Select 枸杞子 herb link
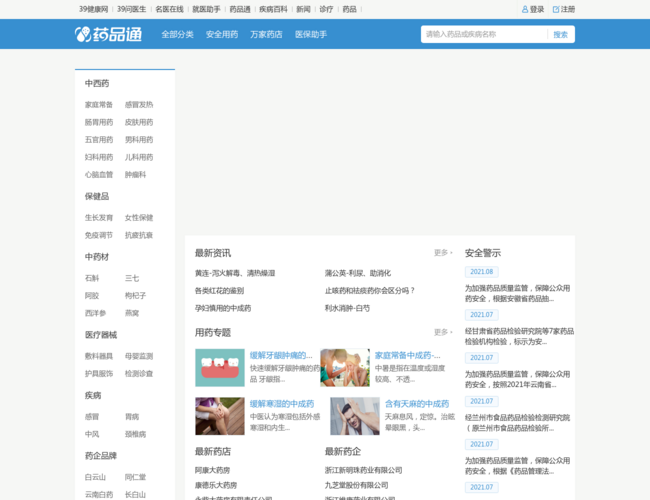Image resolution: width=650 pixels, height=500 pixels. pos(136,296)
